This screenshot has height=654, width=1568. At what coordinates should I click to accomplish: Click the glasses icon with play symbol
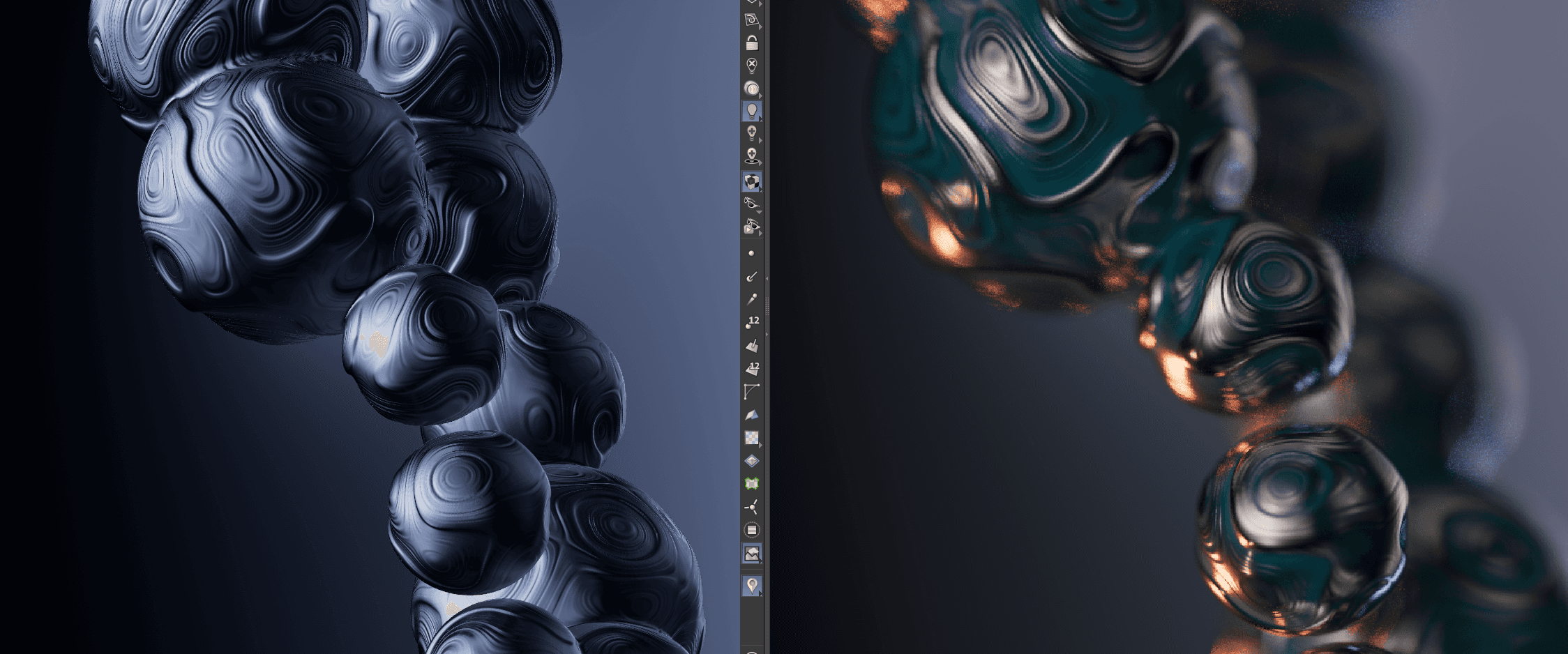point(751,227)
